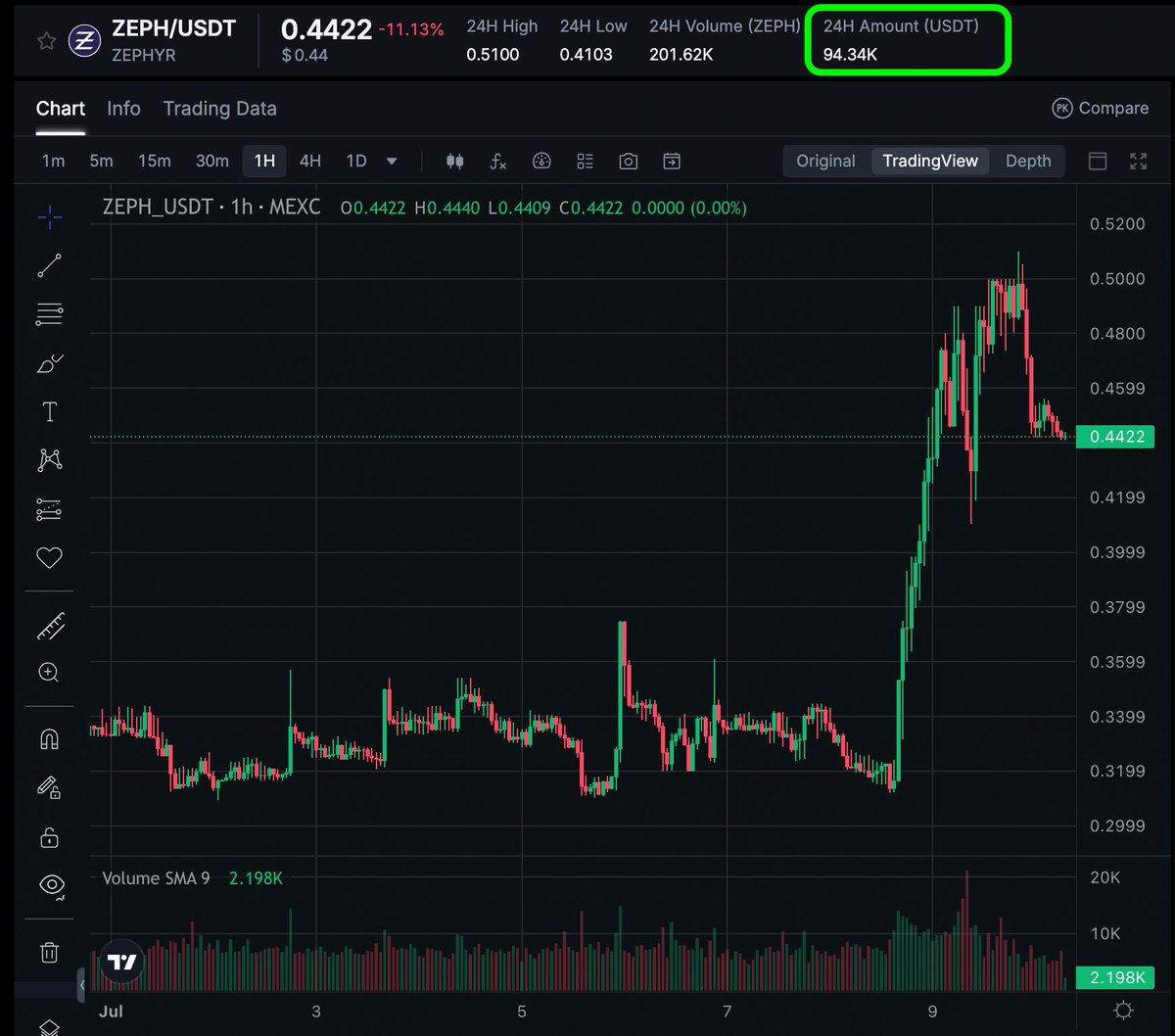The height and width of the screenshot is (1036, 1175).
Task: Click the Zephyr coin logo
Action: coord(84,41)
